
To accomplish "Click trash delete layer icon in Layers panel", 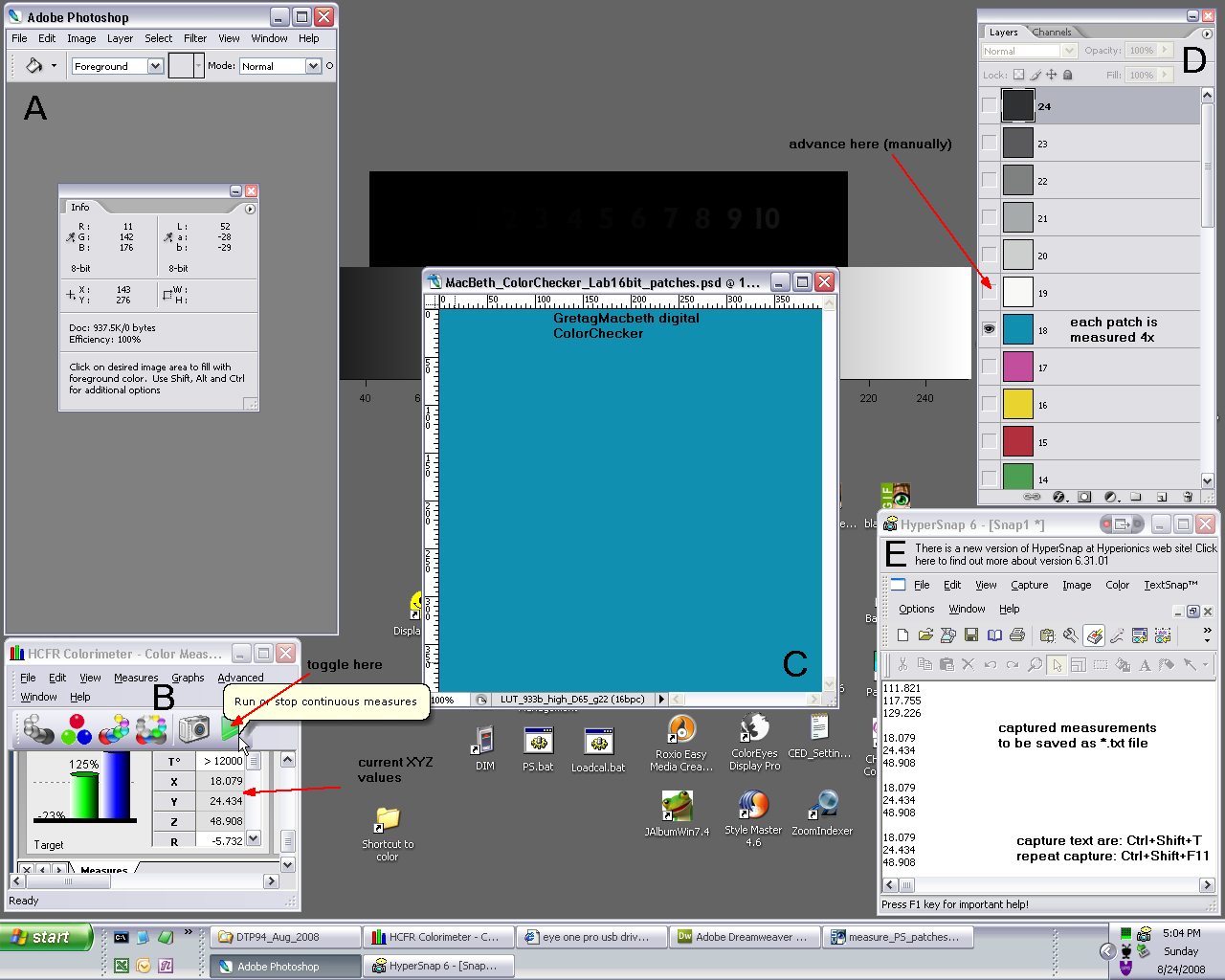I will click(x=1188, y=497).
